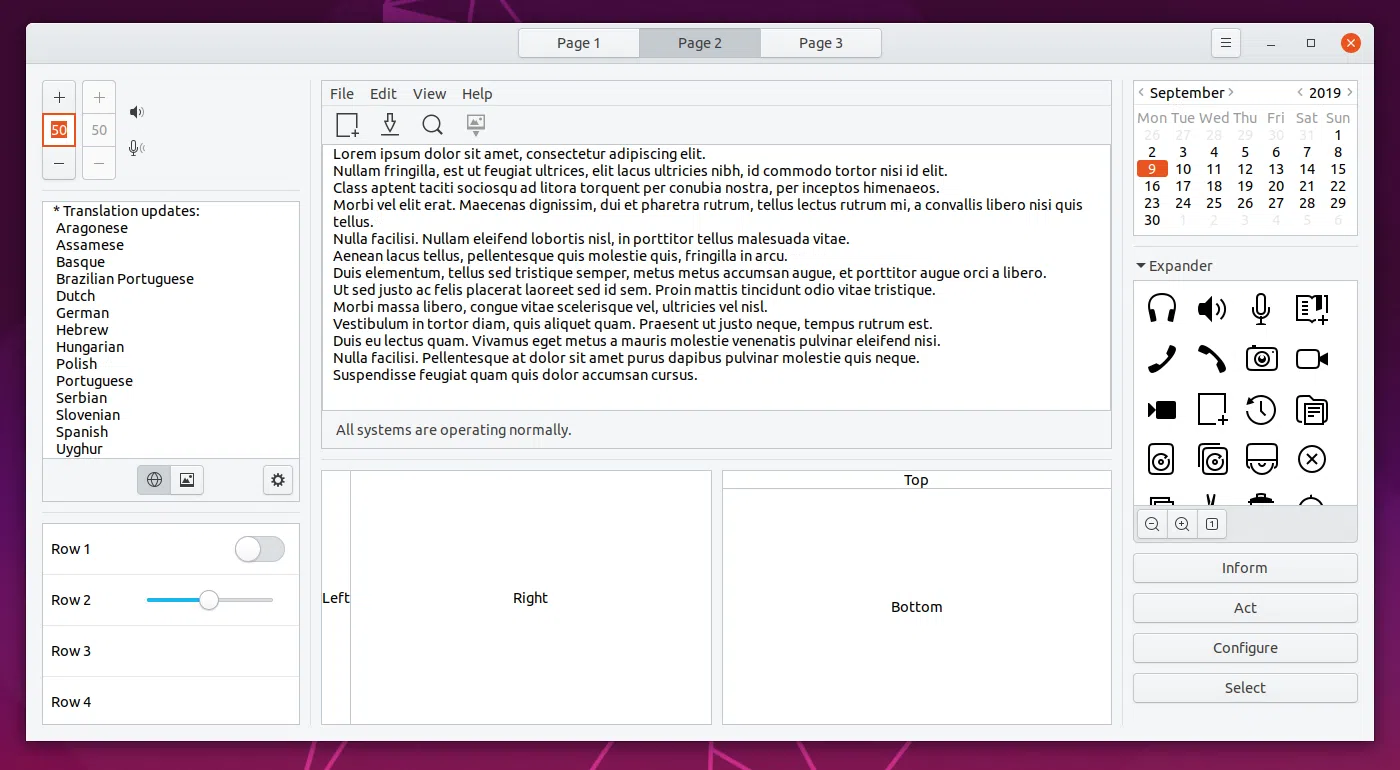Click the download arrow toolbar icon
The width and height of the screenshot is (1400, 770).
click(x=390, y=124)
